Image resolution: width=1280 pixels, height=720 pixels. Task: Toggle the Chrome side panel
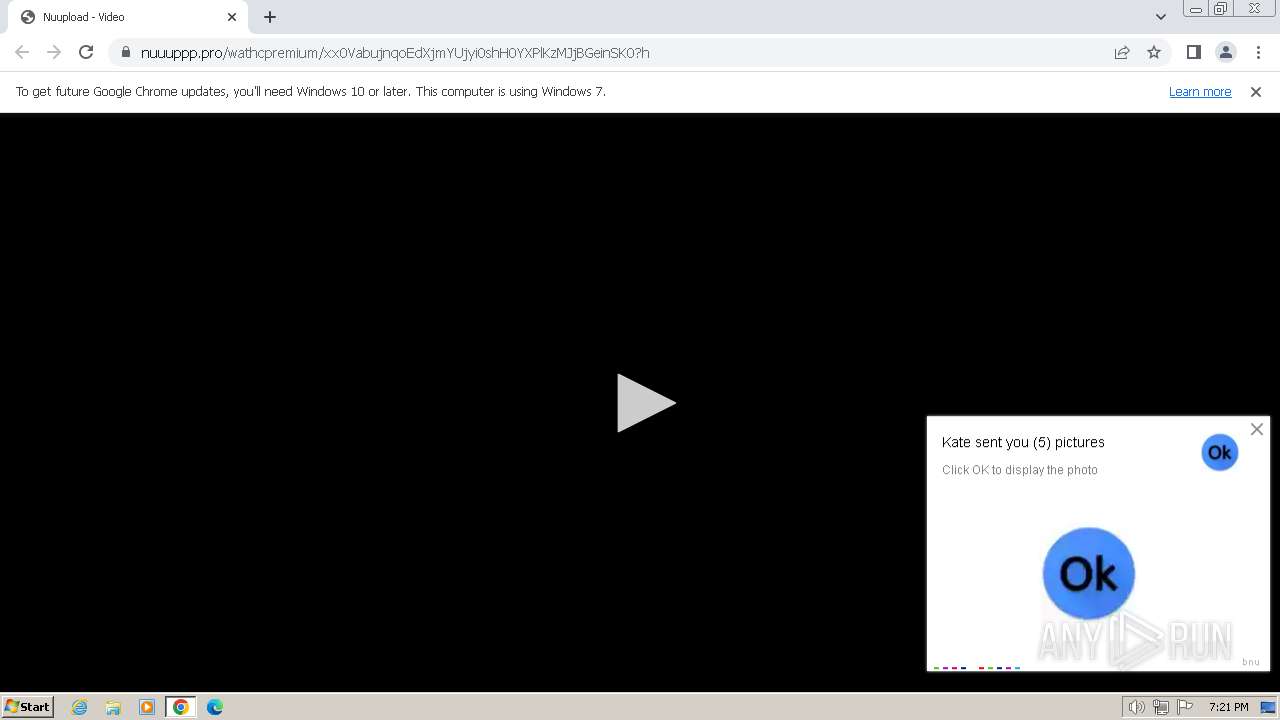point(1193,52)
